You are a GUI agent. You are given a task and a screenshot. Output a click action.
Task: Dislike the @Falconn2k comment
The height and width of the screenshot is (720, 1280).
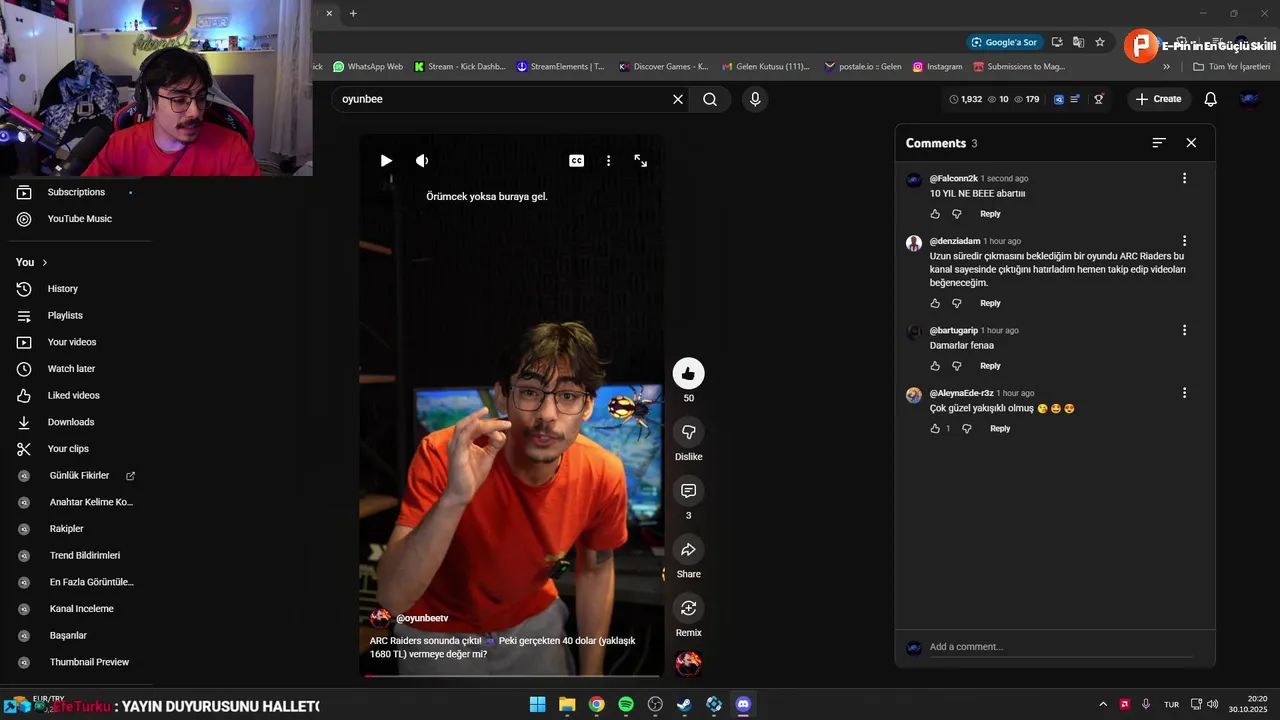click(x=957, y=214)
